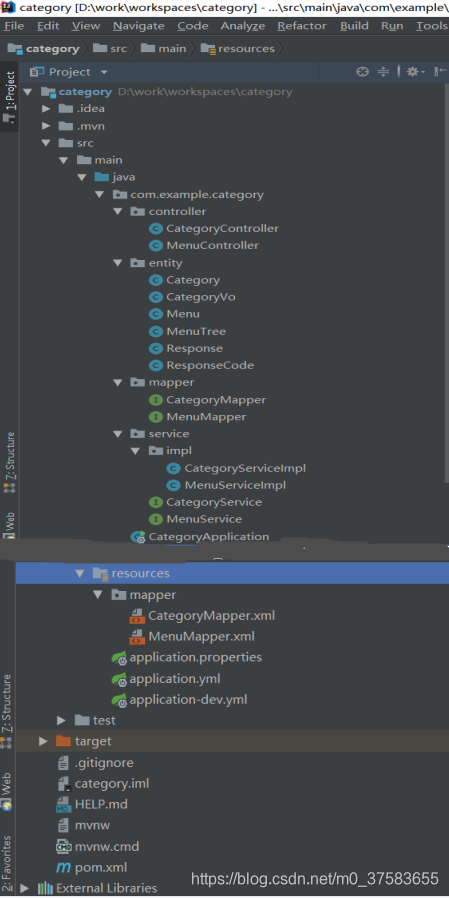Click resources in the breadcrumb bar
Screen dimensions: 449x898
pyautogui.click(x=238, y=49)
